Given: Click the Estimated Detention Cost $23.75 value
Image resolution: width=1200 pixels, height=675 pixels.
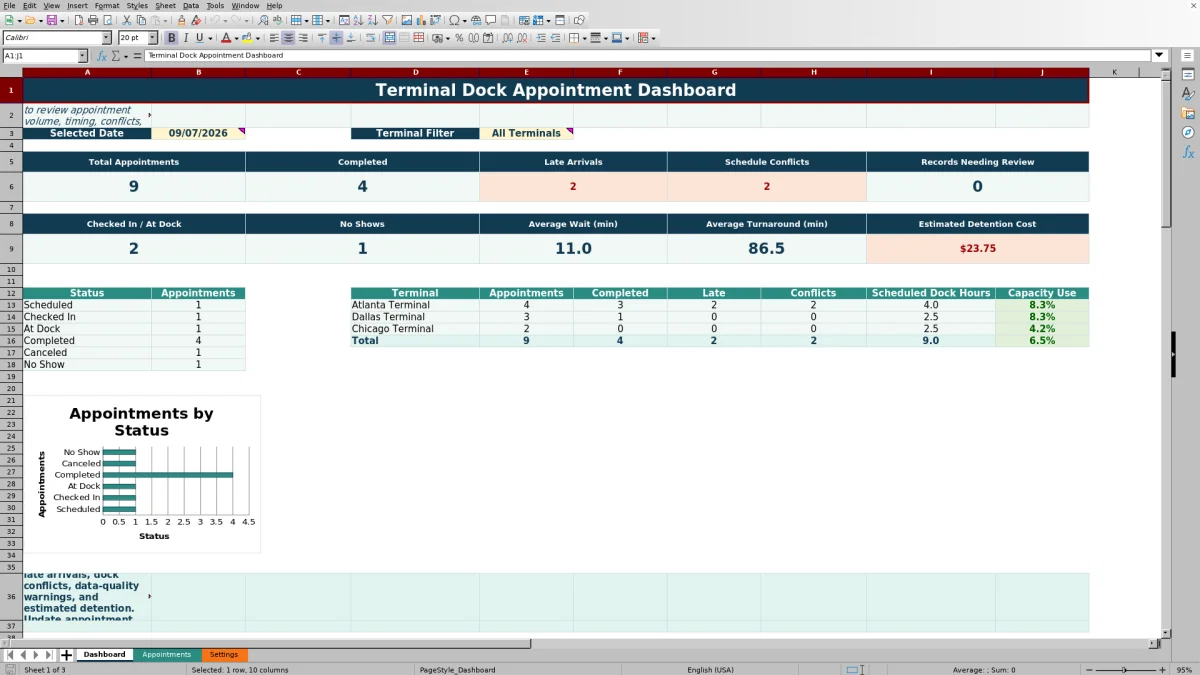Looking at the screenshot, I should tap(977, 249).
